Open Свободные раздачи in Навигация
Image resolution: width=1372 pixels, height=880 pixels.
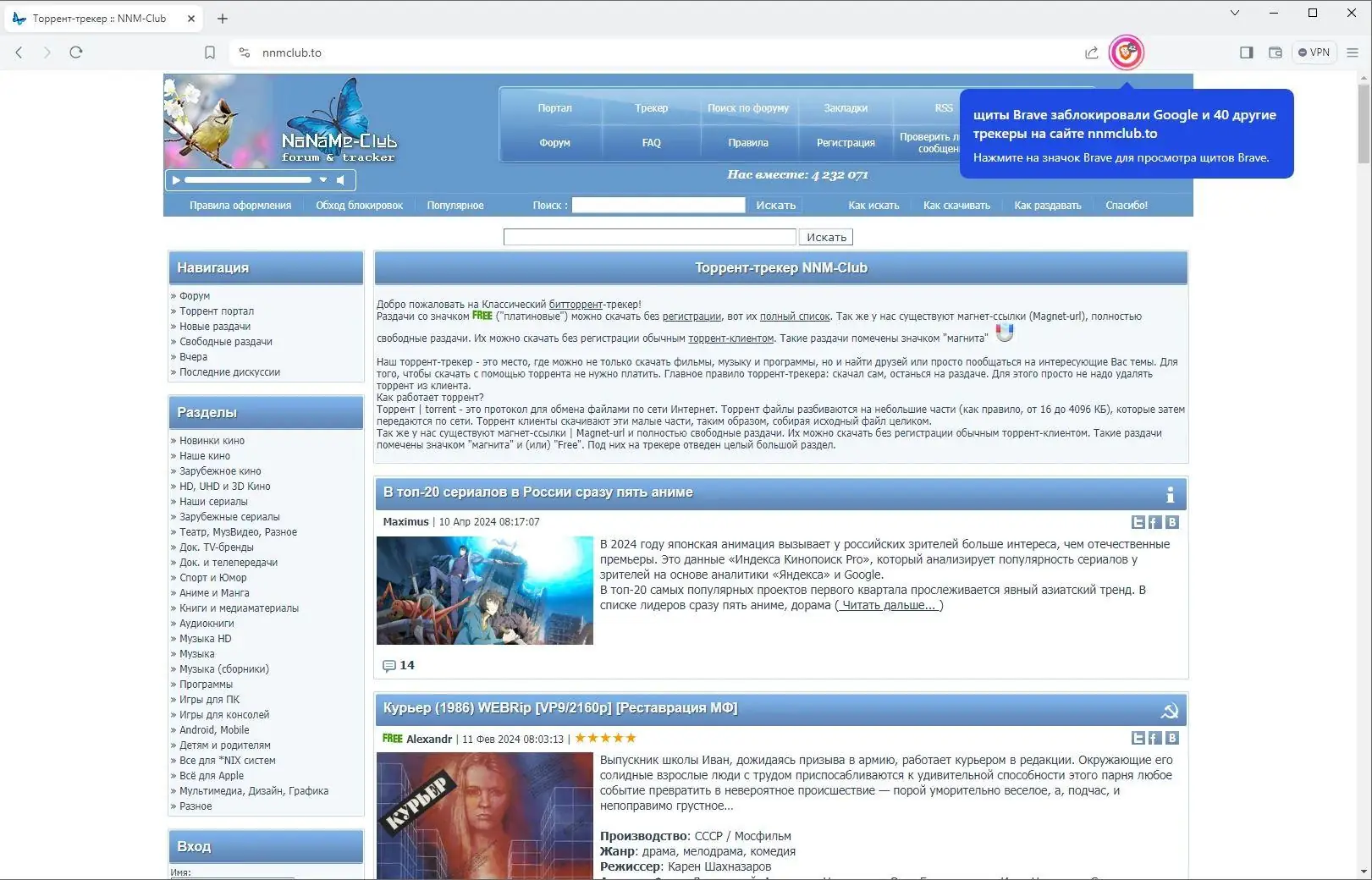(226, 342)
